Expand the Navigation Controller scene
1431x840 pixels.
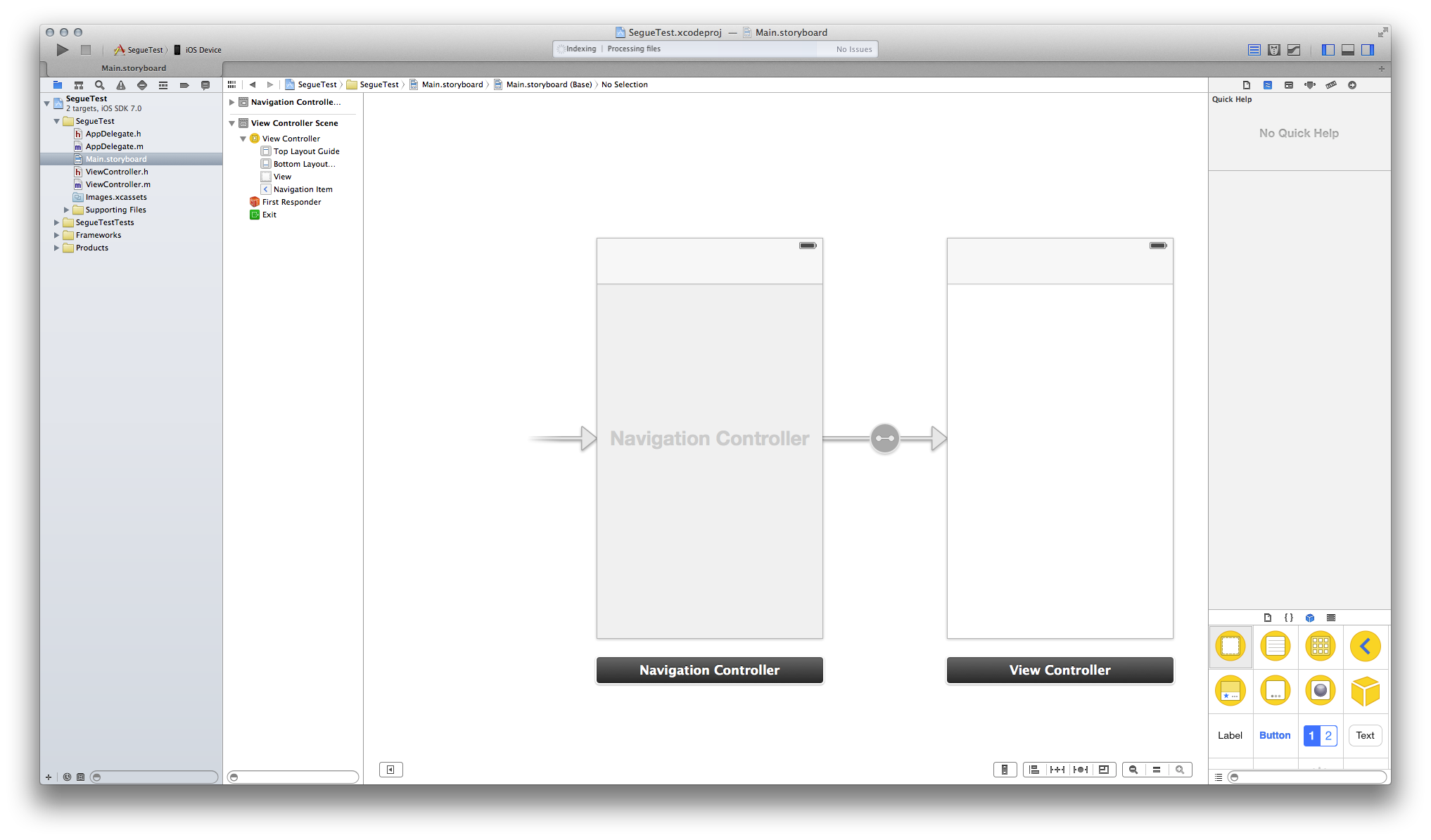pyautogui.click(x=231, y=103)
